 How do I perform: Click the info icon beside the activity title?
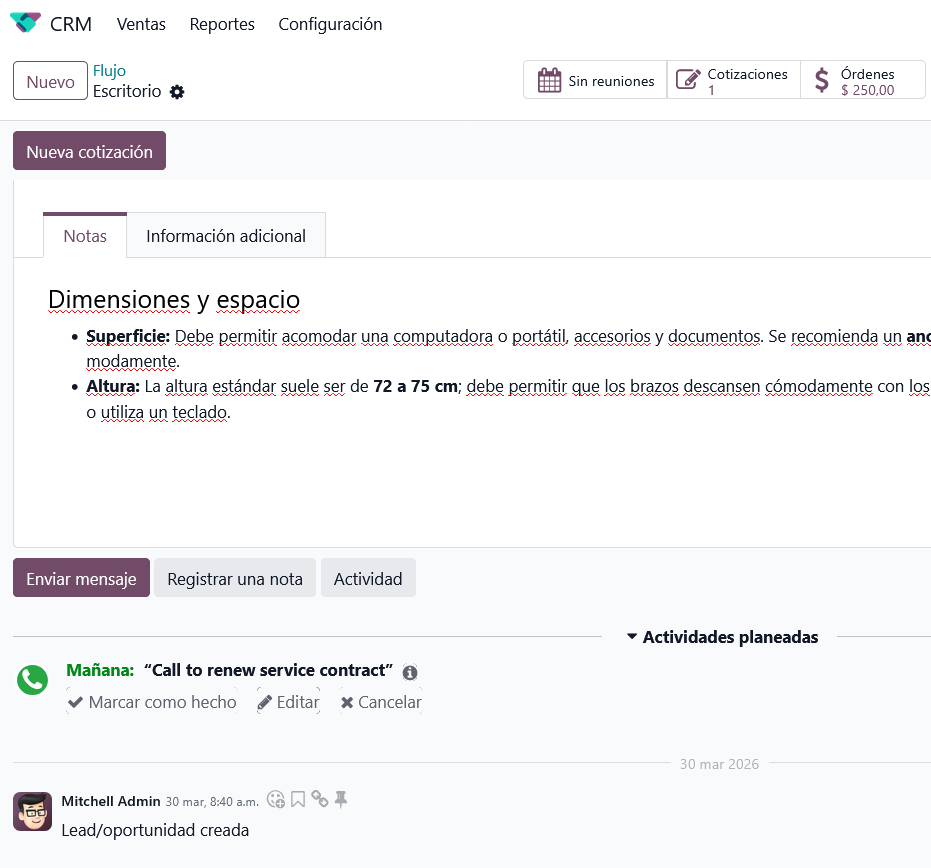[x=410, y=673]
